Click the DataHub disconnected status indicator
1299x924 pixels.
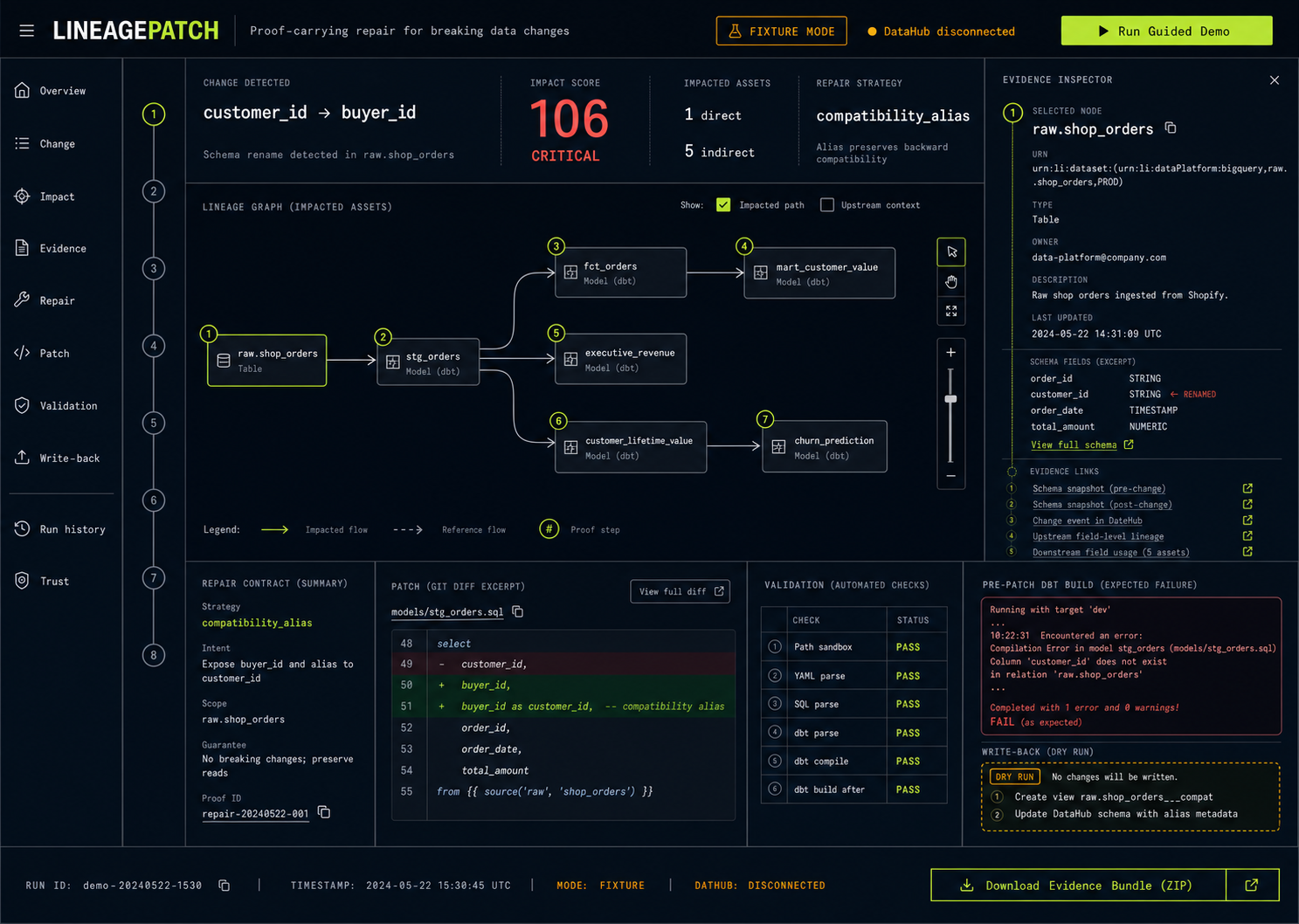tap(941, 31)
